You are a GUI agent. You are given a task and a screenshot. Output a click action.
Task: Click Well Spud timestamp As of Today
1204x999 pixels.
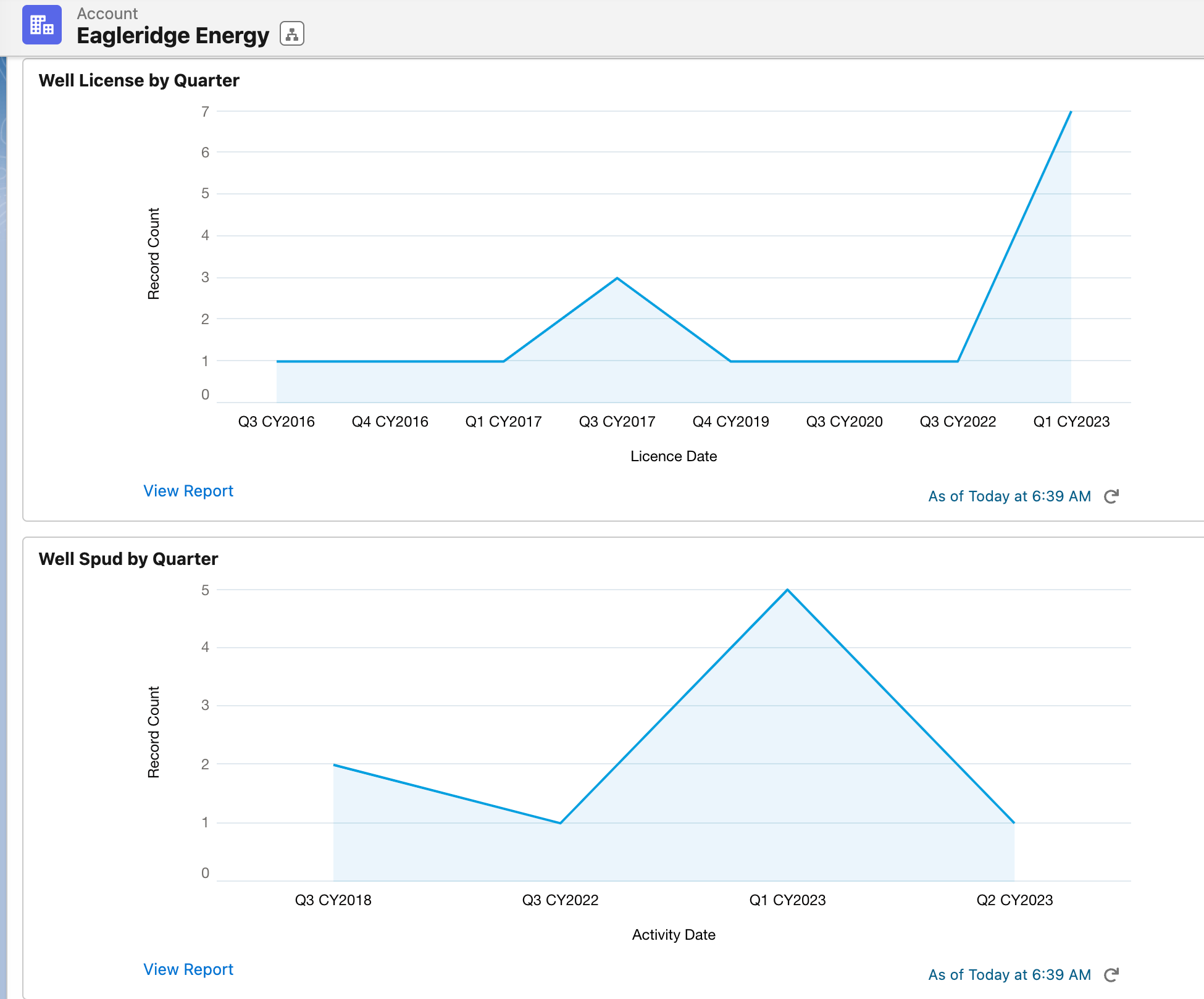tap(1010, 975)
